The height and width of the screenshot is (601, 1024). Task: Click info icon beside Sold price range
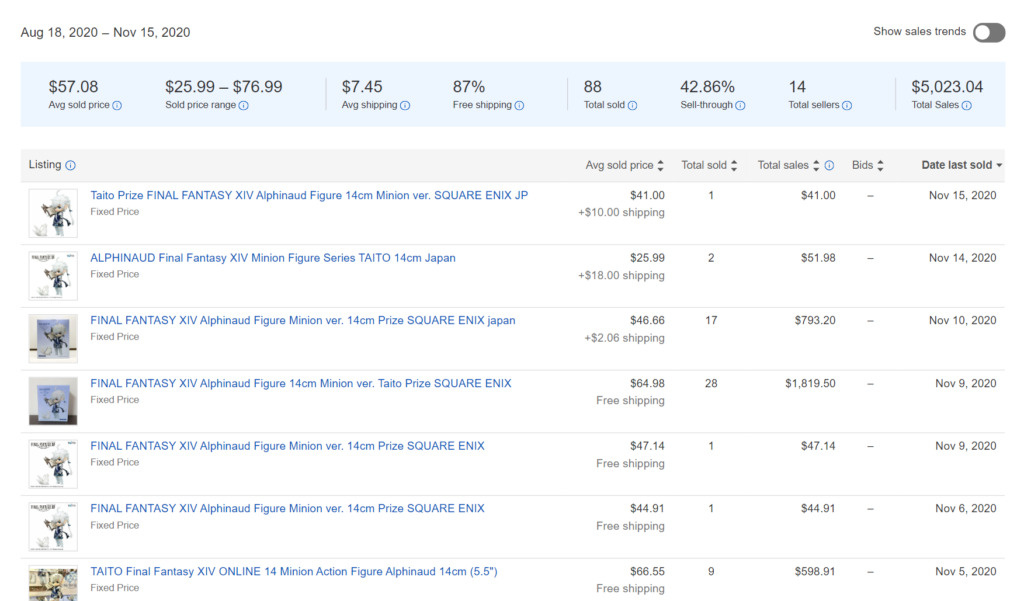pyautogui.click(x=243, y=106)
